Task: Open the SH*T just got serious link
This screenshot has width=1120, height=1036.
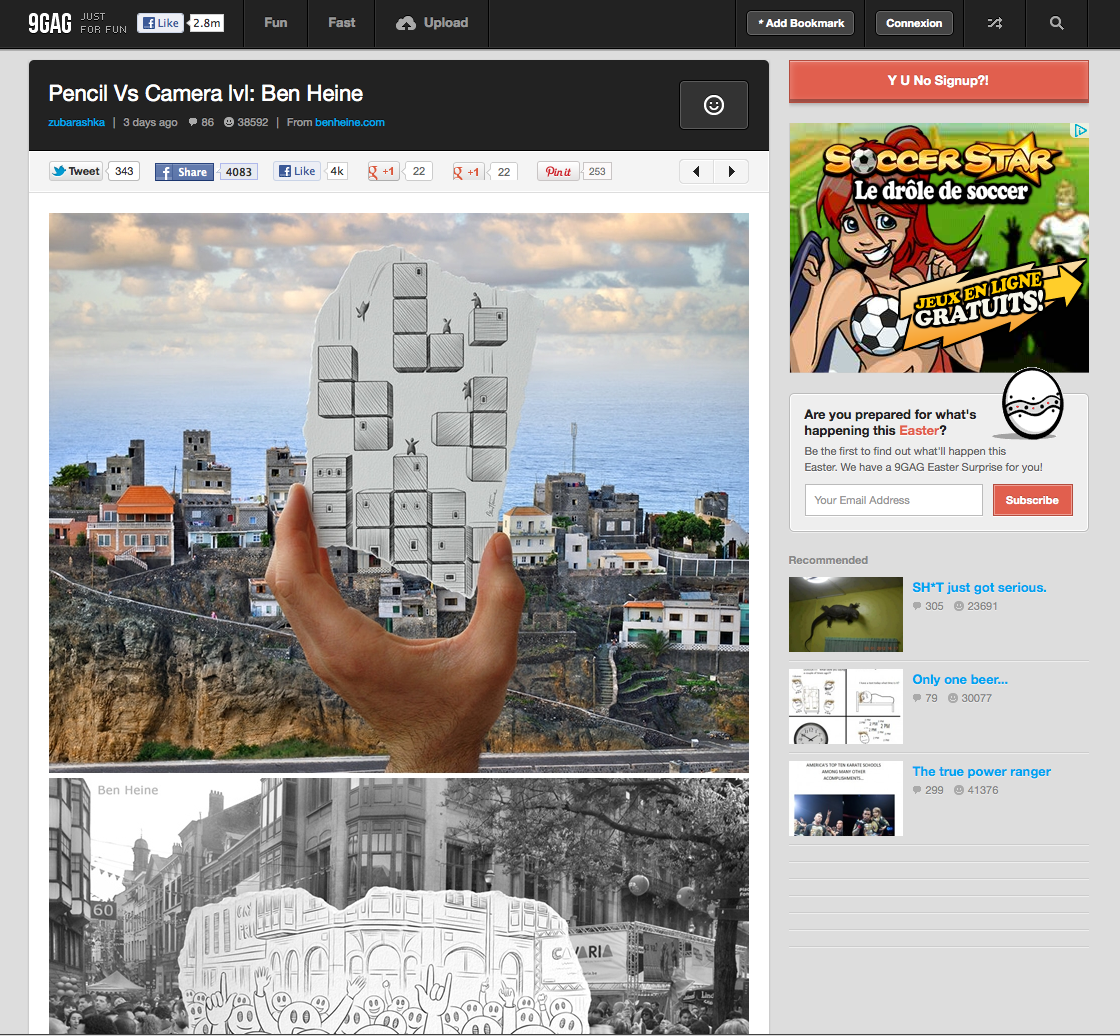Action: (x=979, y=587)
